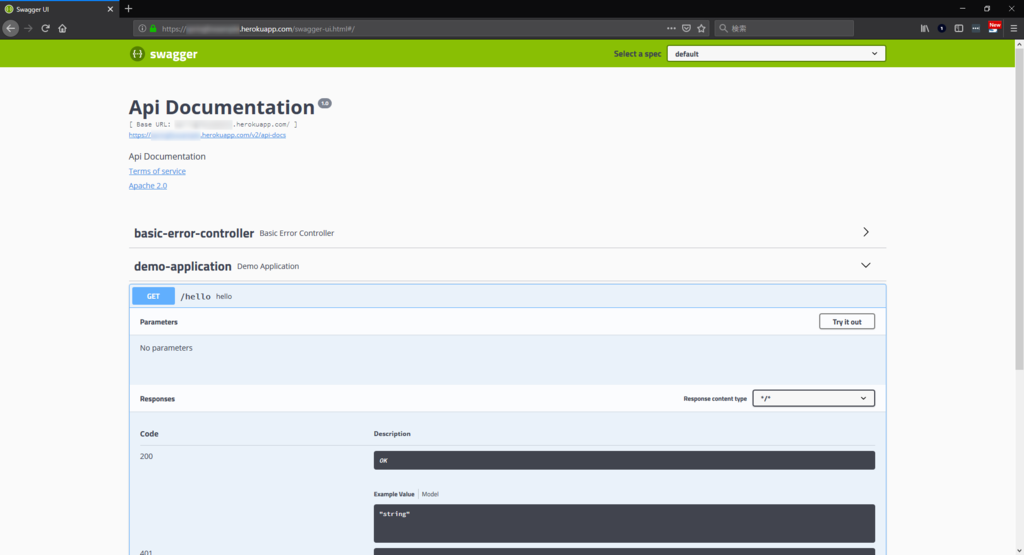Close the Swagger UI tab
The image size is (1024, 555).
[110, 9]
